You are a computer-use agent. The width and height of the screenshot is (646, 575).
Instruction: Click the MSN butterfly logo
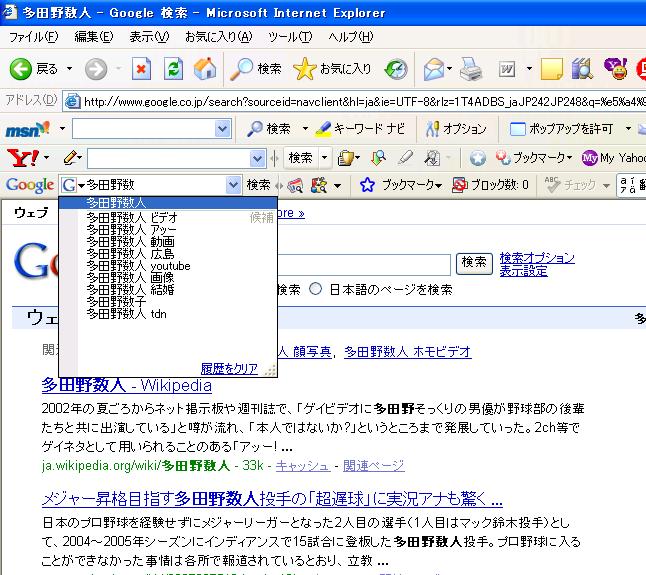coord(28,129)
